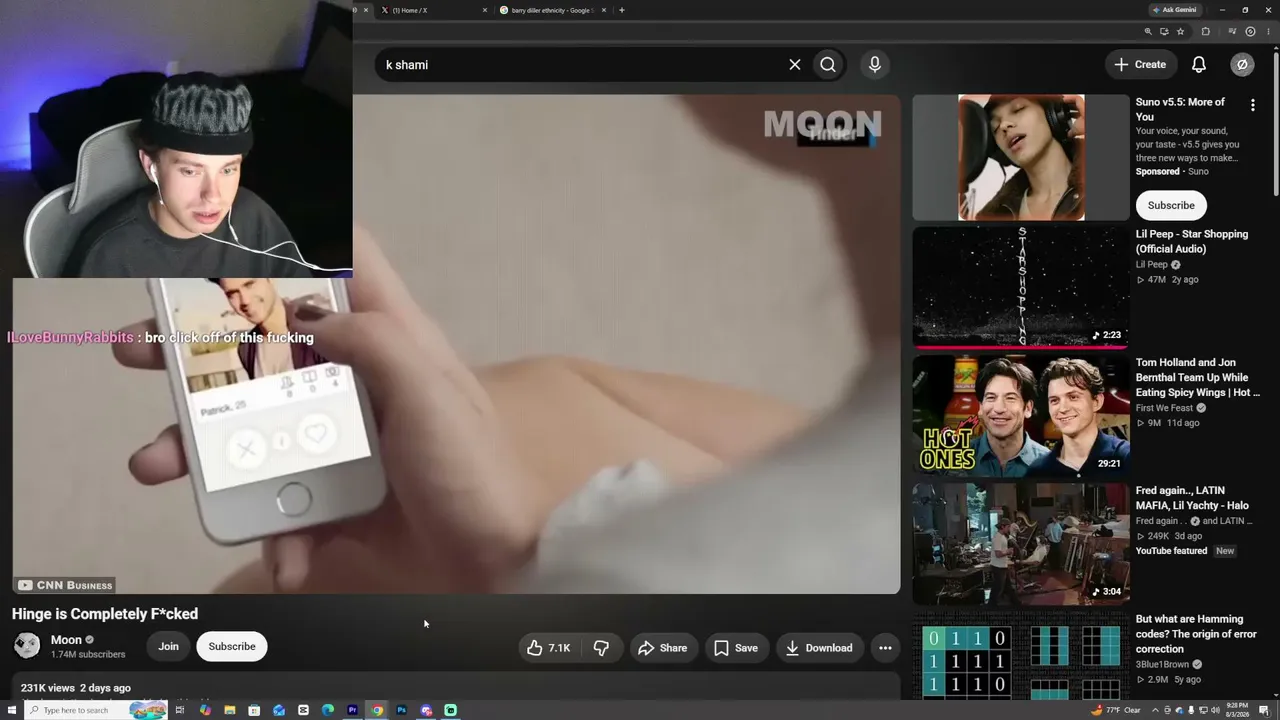This screenshot has width=1280, height=720.
Task: Like the video with 7.1K likes
Action: point(549,648)
